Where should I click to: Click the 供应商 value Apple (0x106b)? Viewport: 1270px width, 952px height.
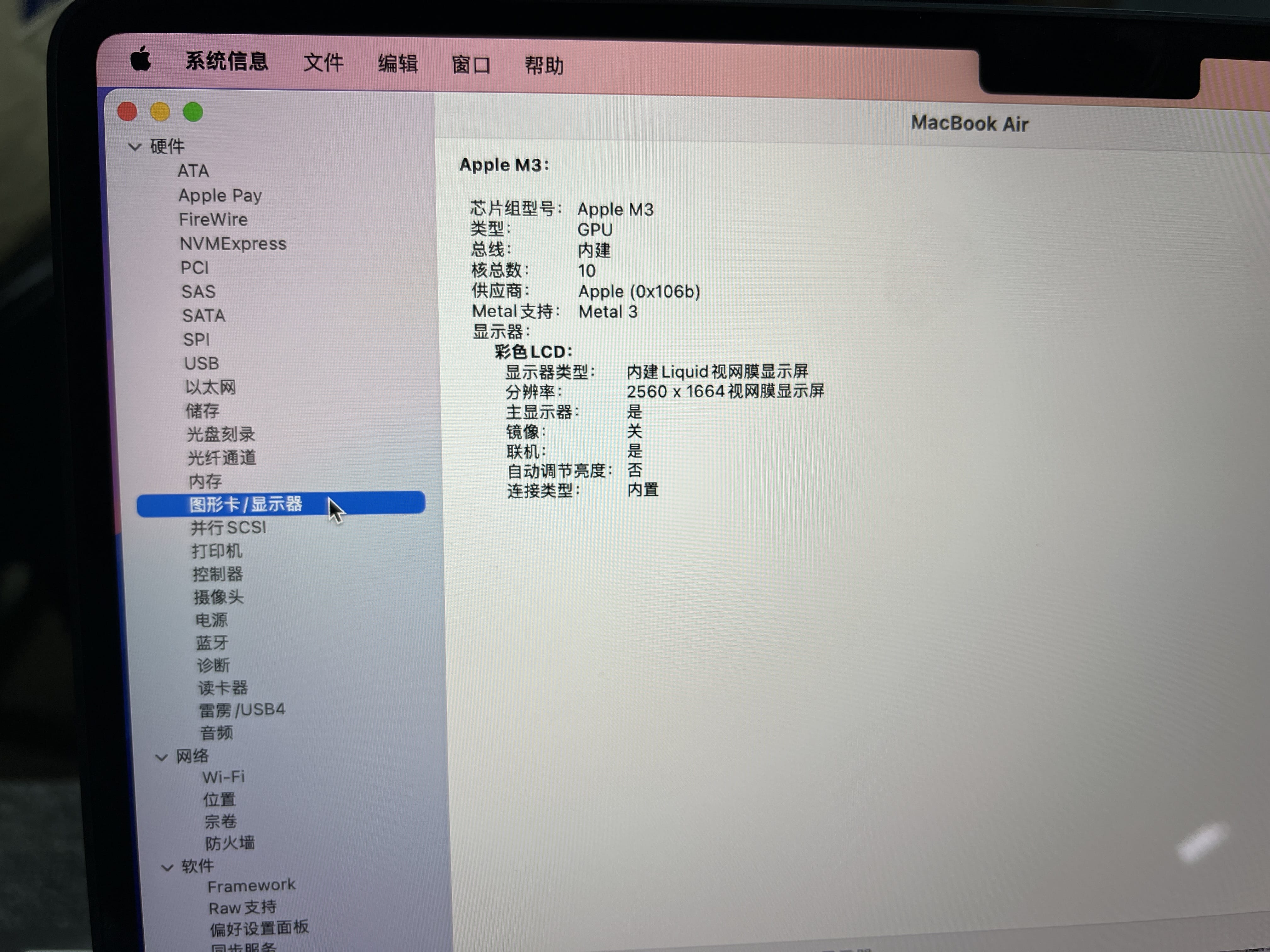tap(640, 292)
